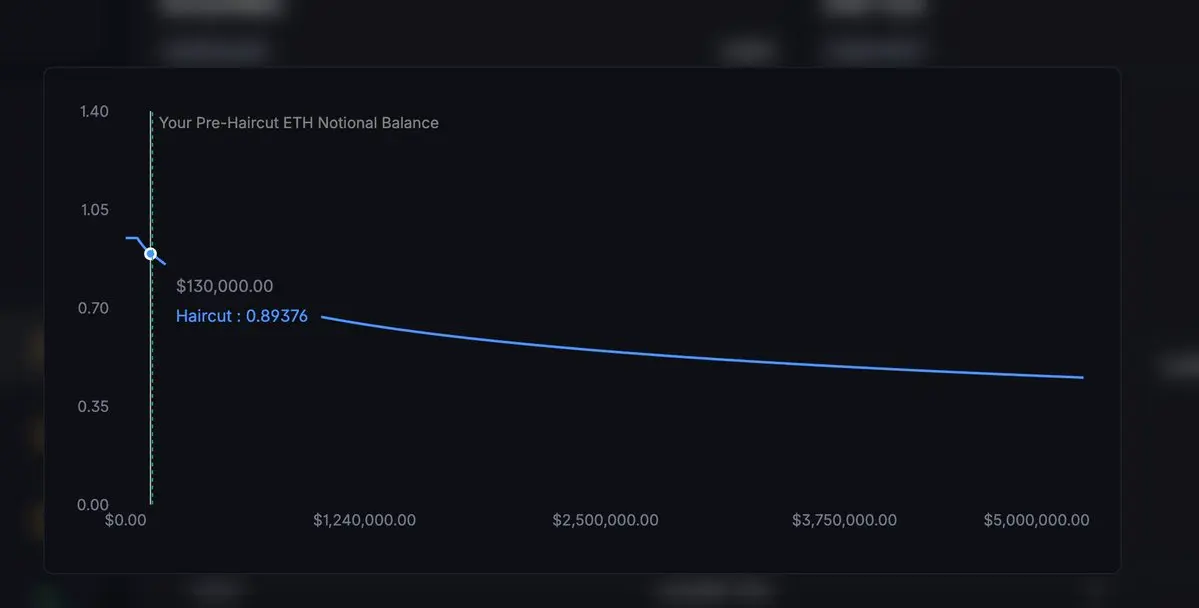1199x608 pixels.
Task: Click the $130,000.00 tooltip value
Action: (x=225, y=286)
